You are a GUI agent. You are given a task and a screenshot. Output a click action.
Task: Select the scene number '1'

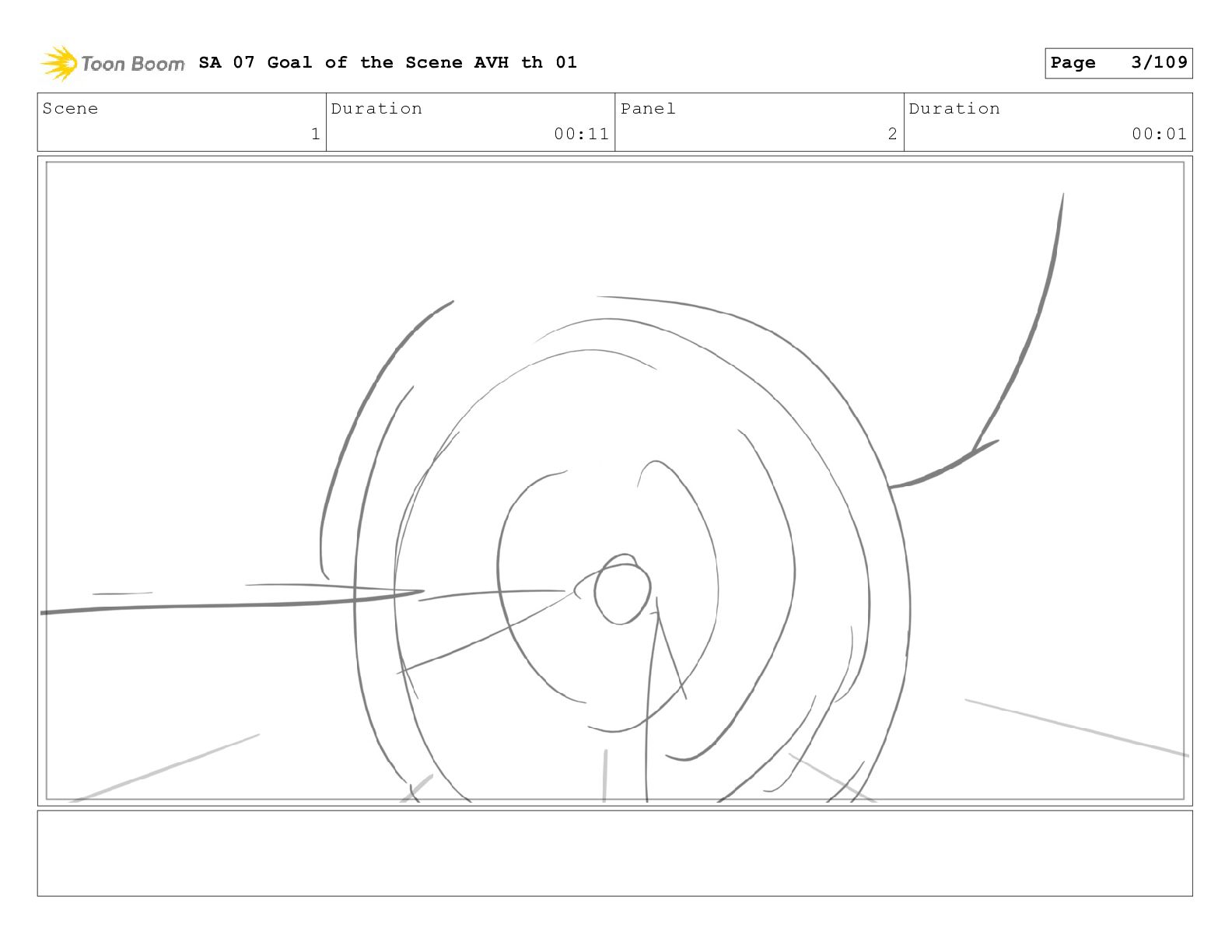[x=315, y=134]
